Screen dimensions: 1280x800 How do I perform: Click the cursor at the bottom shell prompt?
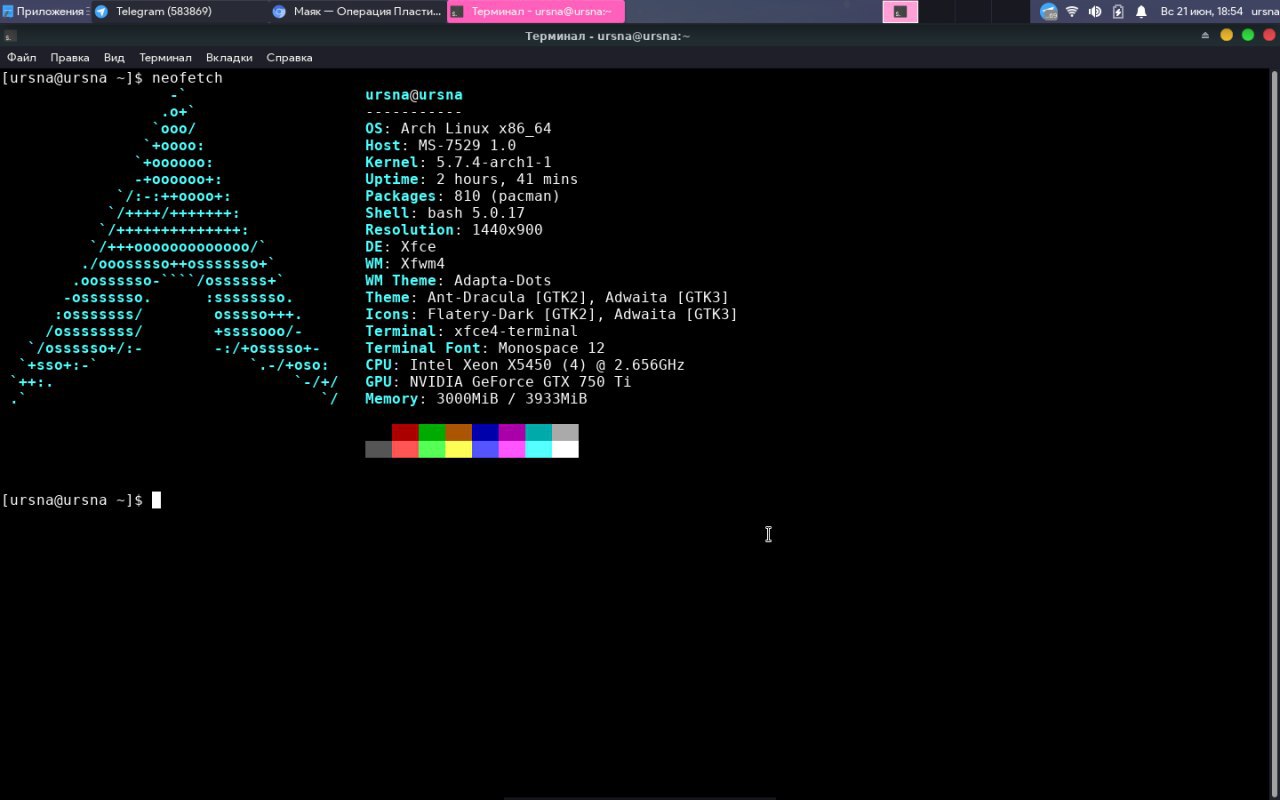pos(156,500)
